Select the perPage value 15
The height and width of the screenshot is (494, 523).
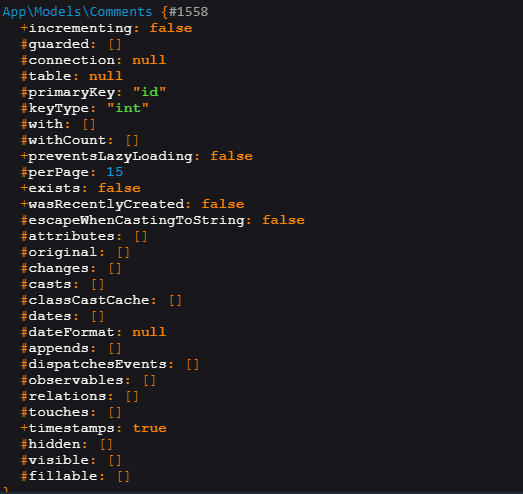(x=114, y=172)
